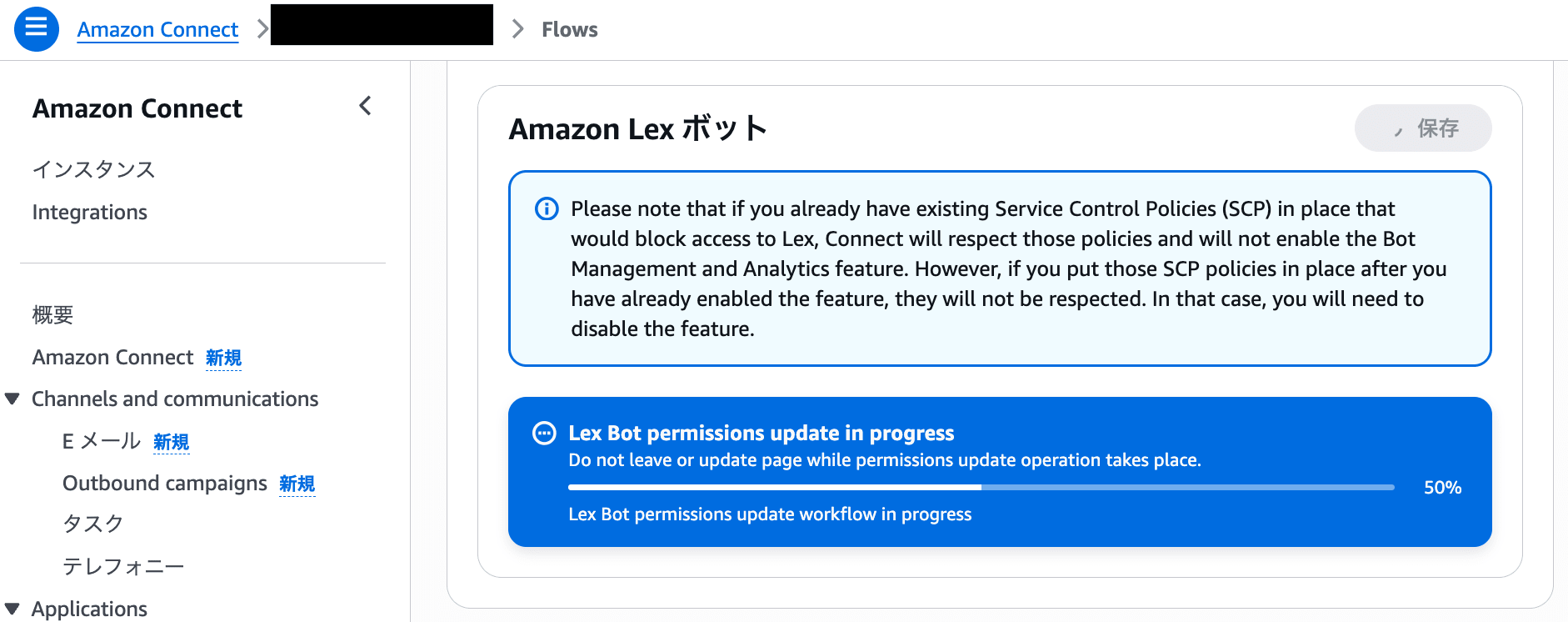The image size is (1568, 622).
Task: Select インスタンス in the sidebar
Action: pyautogui.click(x=93, y=169)
